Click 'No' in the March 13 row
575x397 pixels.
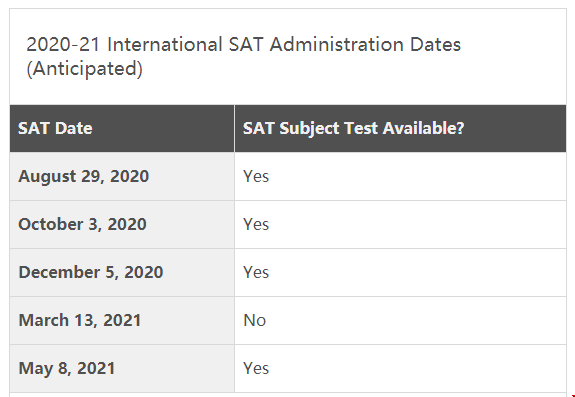click(x=254, y=320)
